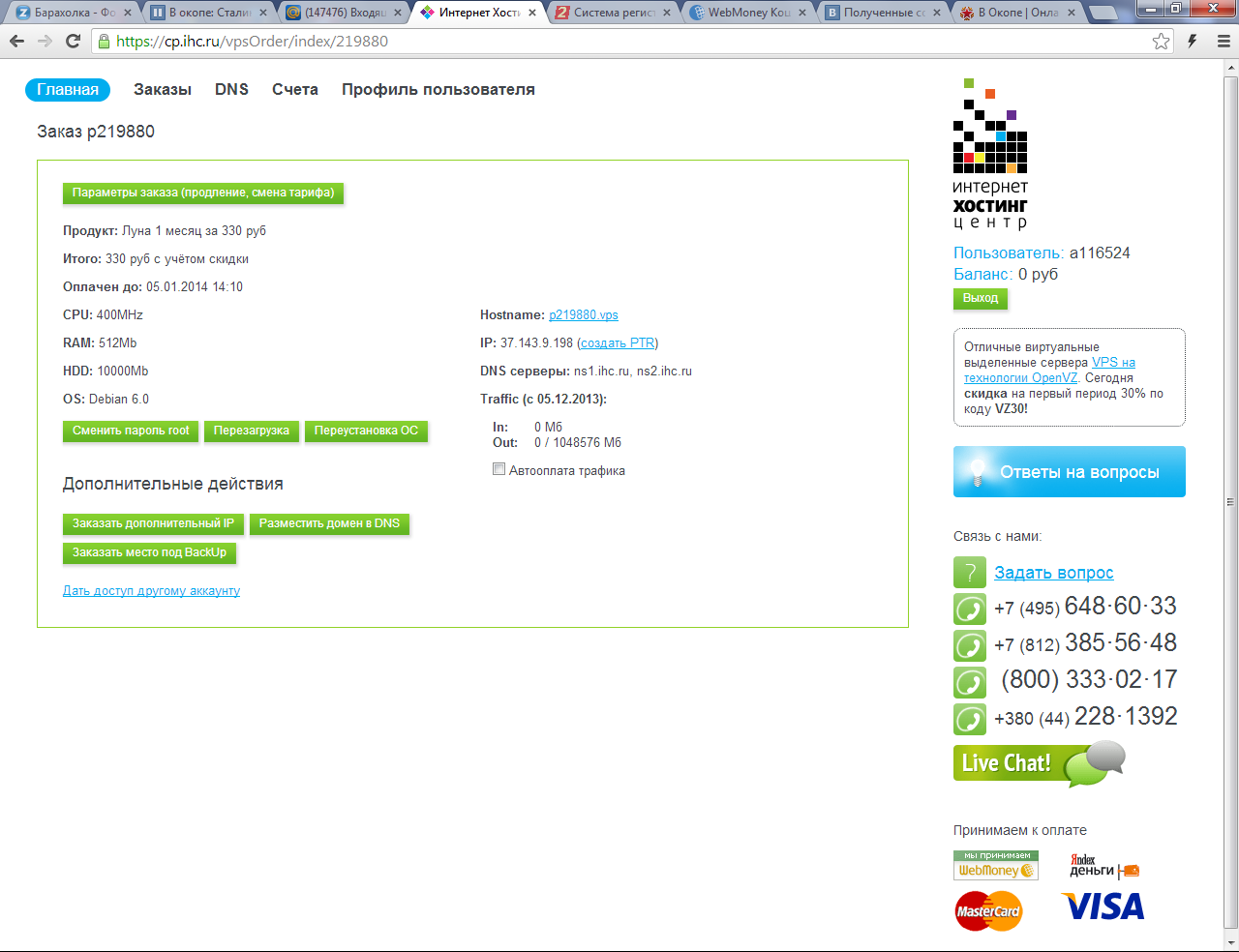
Task: Click the lightning bolt extension icon
Action: (1193, 42)
